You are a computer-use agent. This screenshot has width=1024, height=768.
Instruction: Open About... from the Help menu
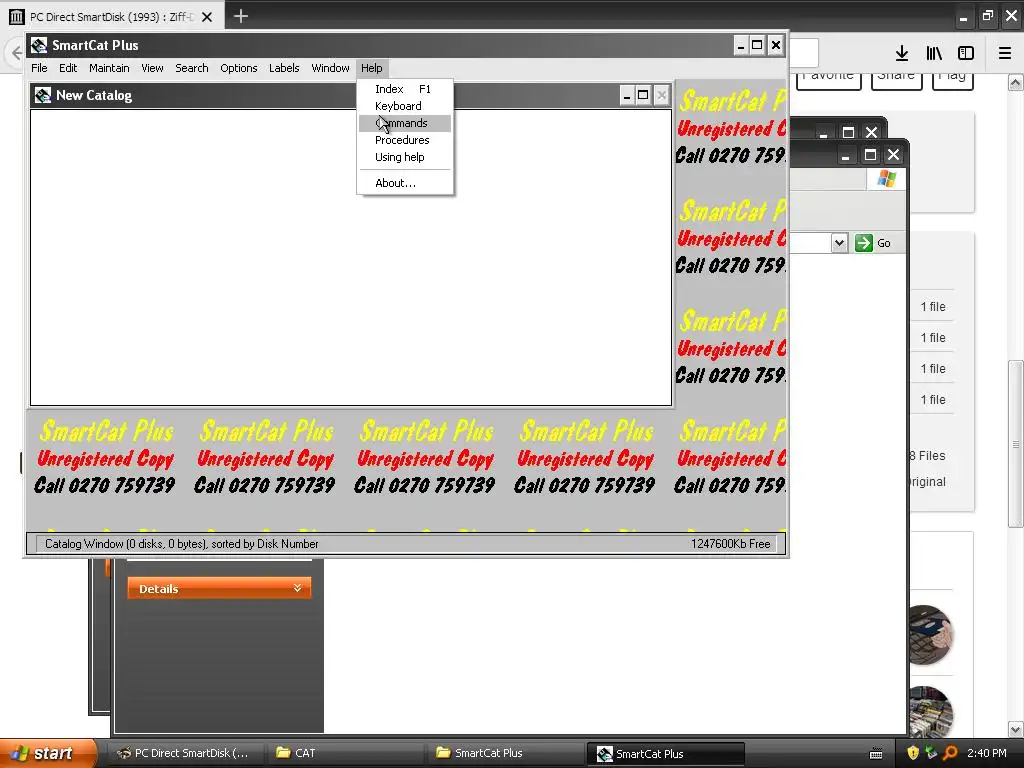(x=405, y=183)
